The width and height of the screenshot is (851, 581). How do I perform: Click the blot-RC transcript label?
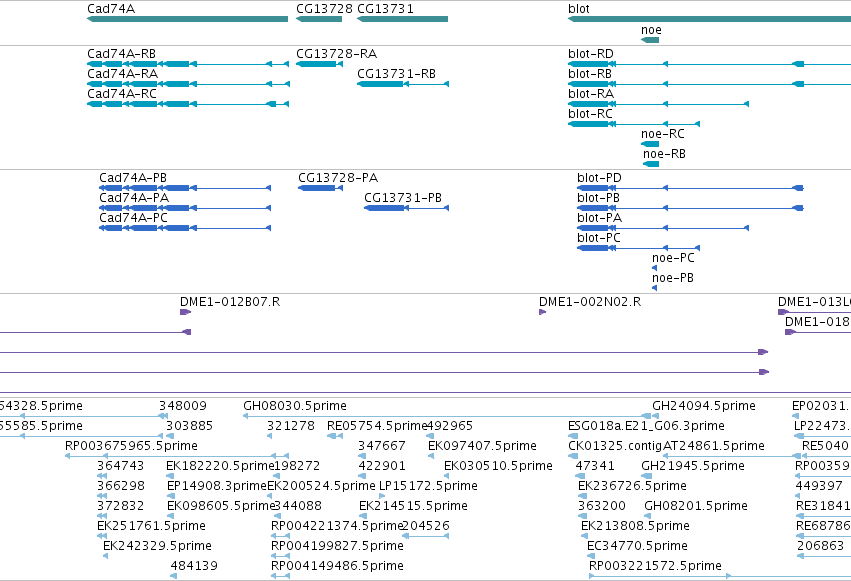pos(590,114)
